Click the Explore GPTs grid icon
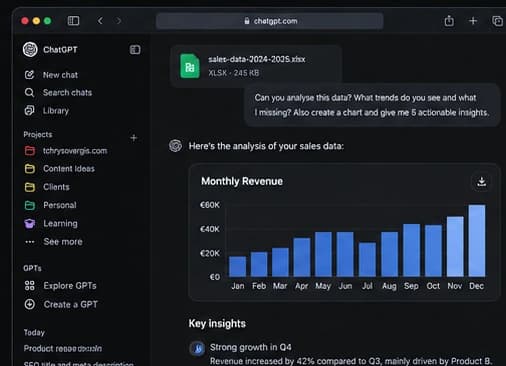Viewport: 506px width, 366px height. pyautogui.click(x=30, y=286)
